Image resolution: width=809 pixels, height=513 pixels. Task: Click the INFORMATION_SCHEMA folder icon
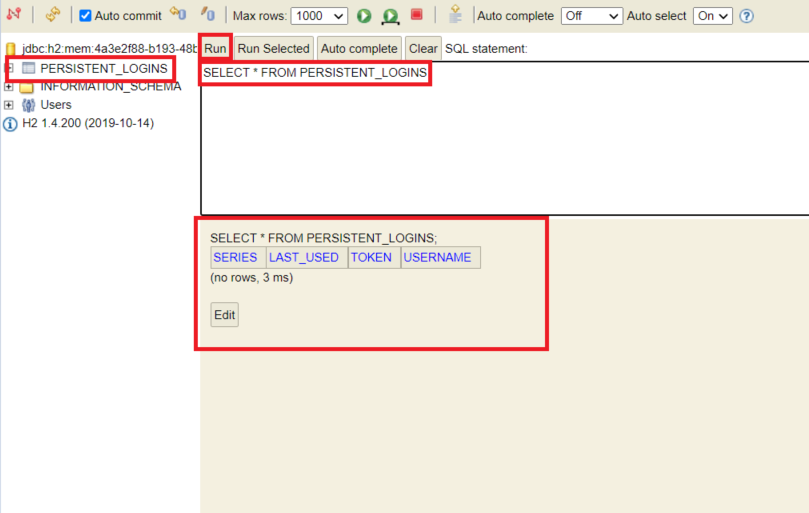tap(26, 87)
